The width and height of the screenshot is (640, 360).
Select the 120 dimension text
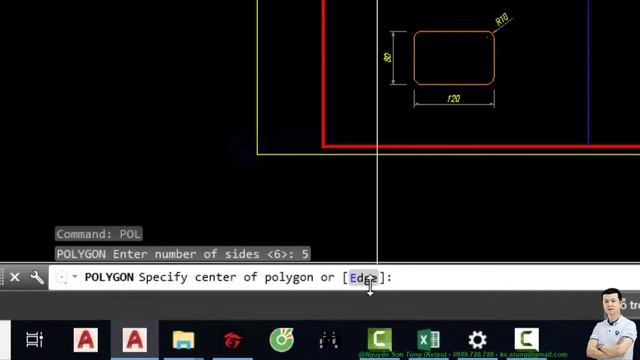tap(454, 98)
